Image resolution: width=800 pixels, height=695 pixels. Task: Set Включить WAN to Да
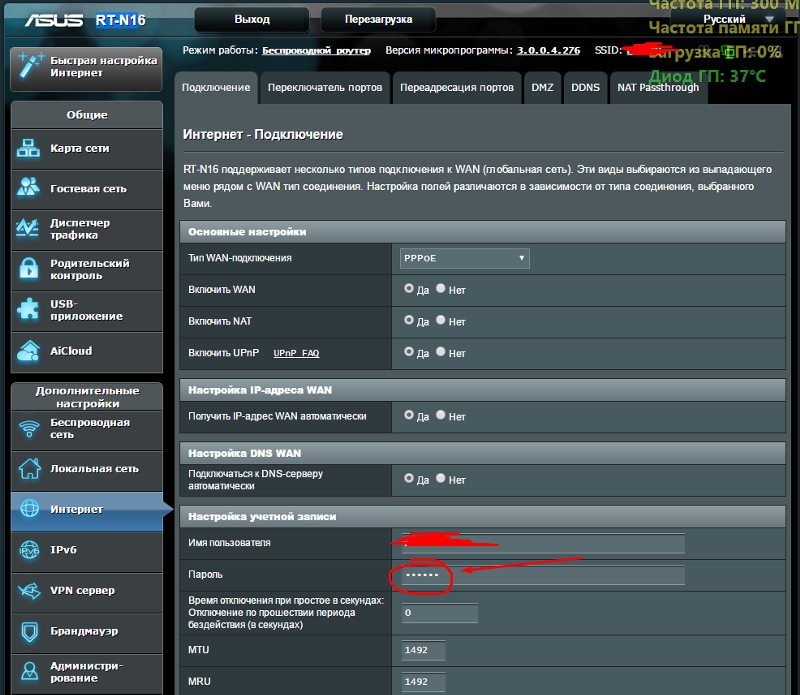pos(409,288)
